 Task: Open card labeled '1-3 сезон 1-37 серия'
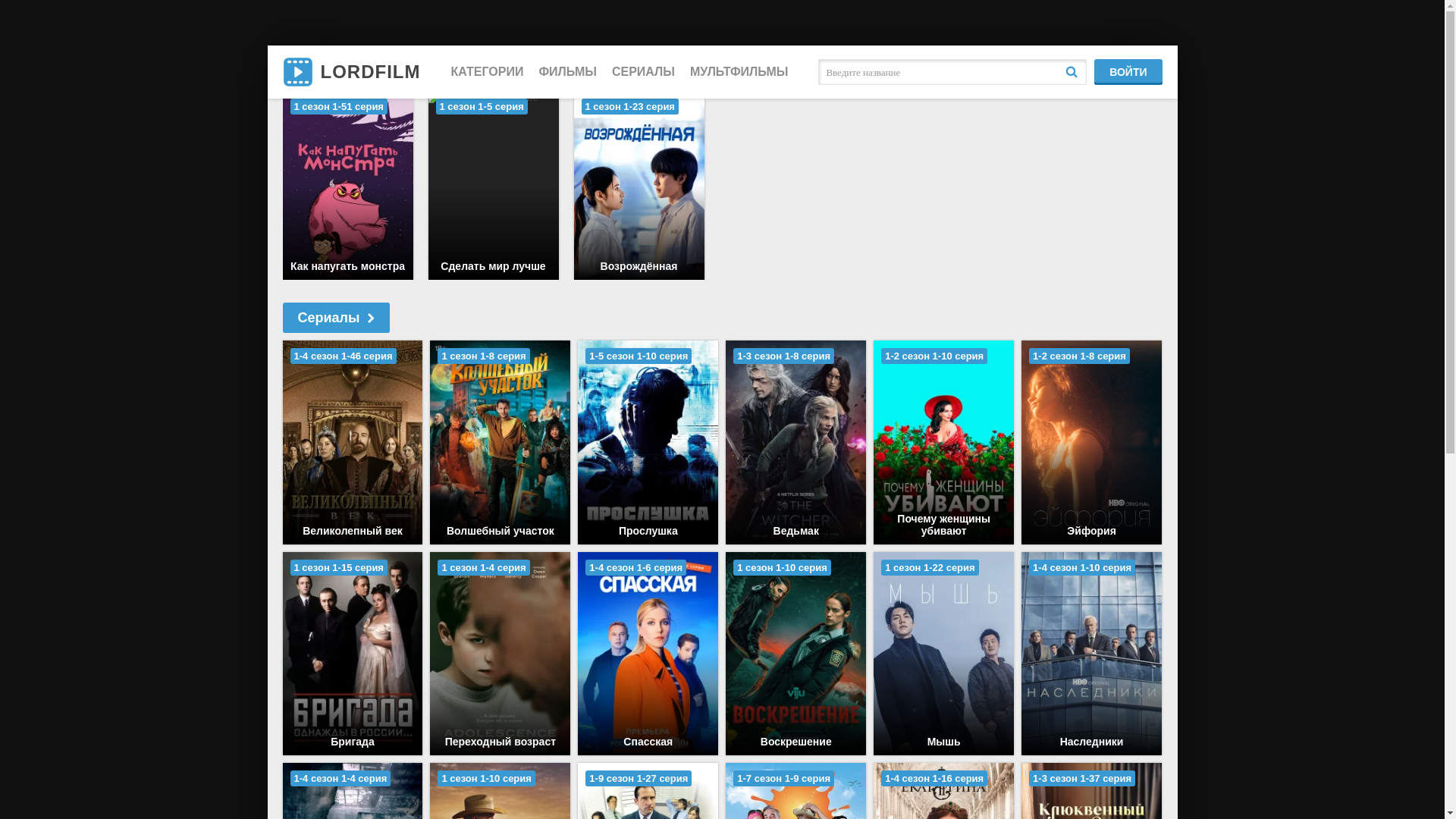click(1091, 791)
